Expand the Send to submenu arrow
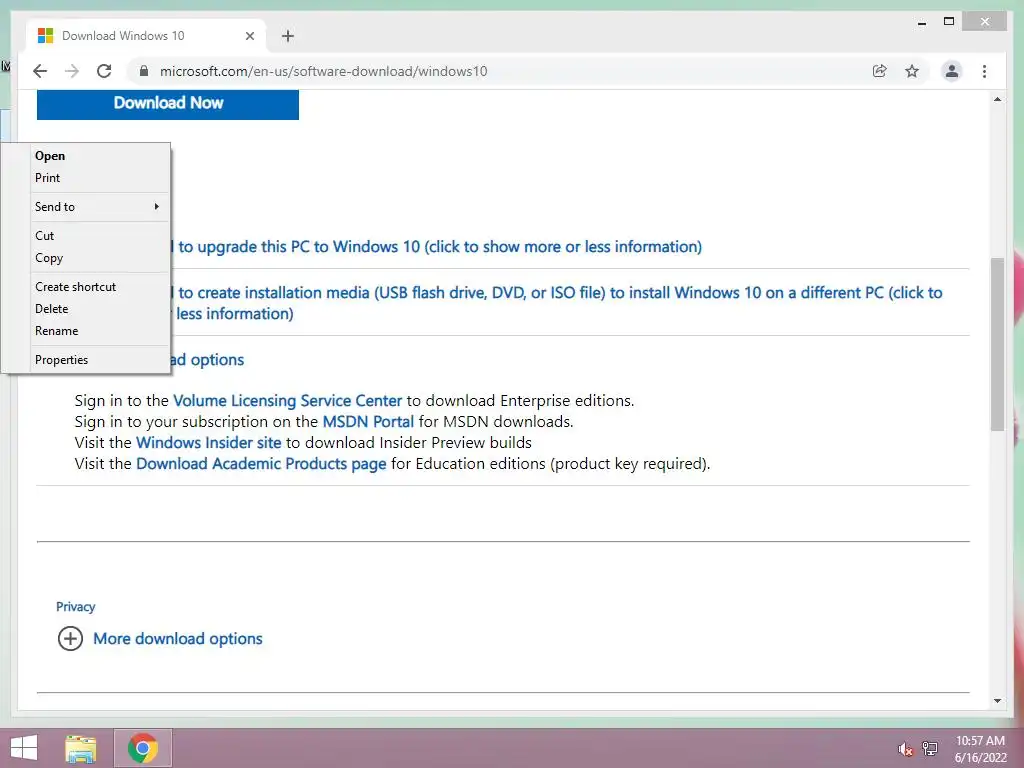The image size is (1024, 768). click(157, 206)
